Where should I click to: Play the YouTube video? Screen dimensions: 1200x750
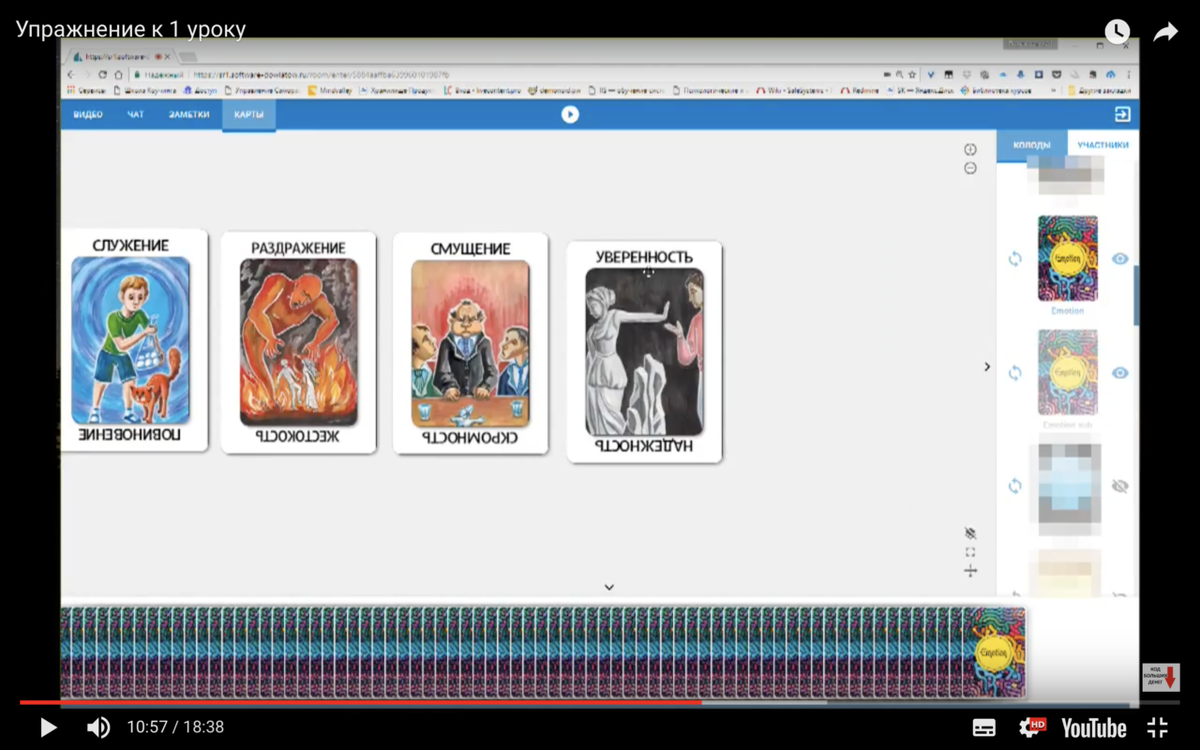tap(47, 728)
